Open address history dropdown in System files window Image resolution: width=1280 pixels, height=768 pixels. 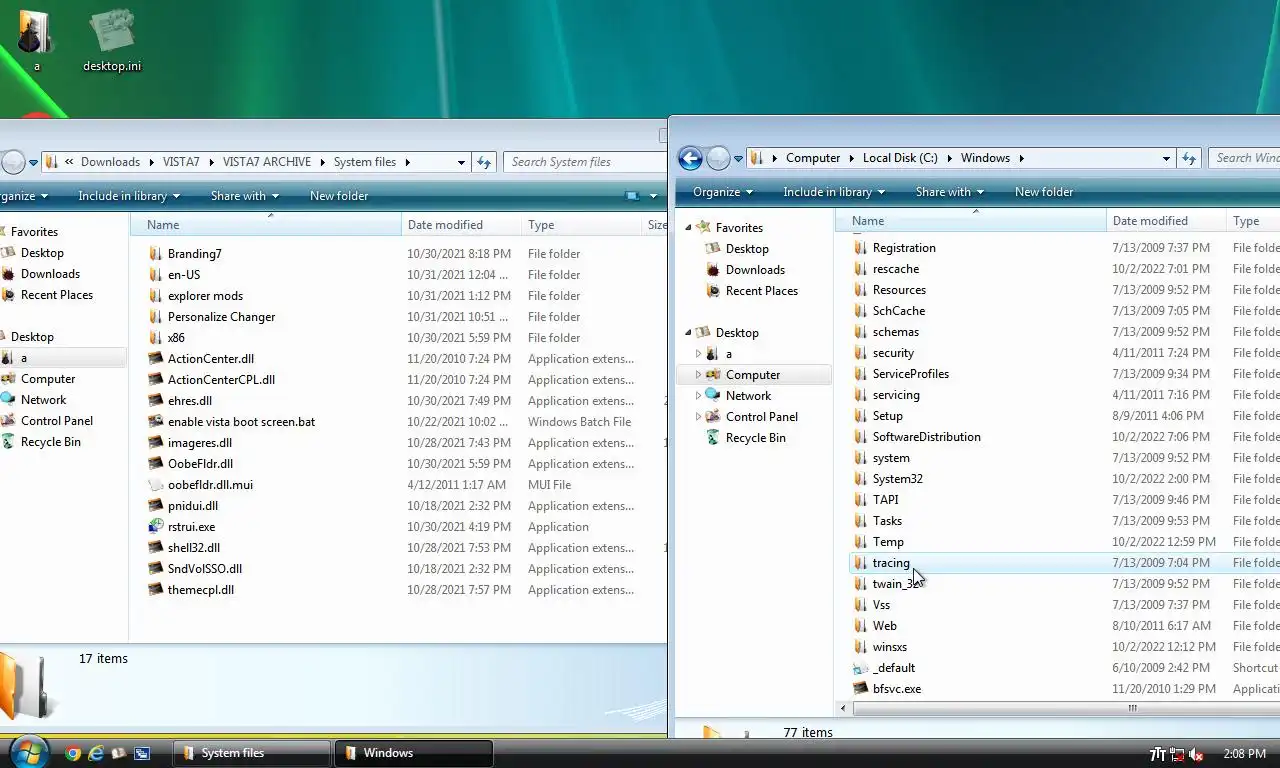461,162
